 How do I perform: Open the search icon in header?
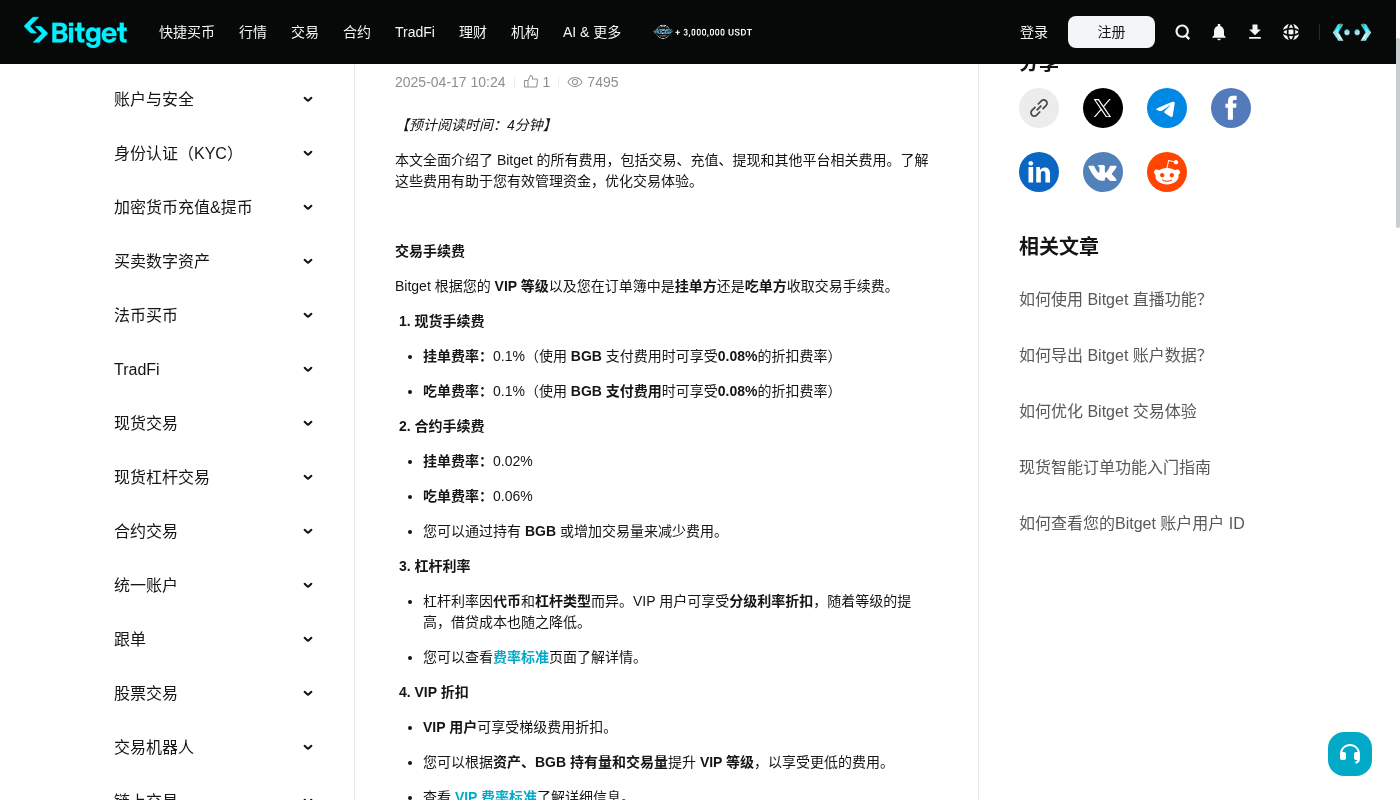pyautogui.click(x=1183, y=32)
